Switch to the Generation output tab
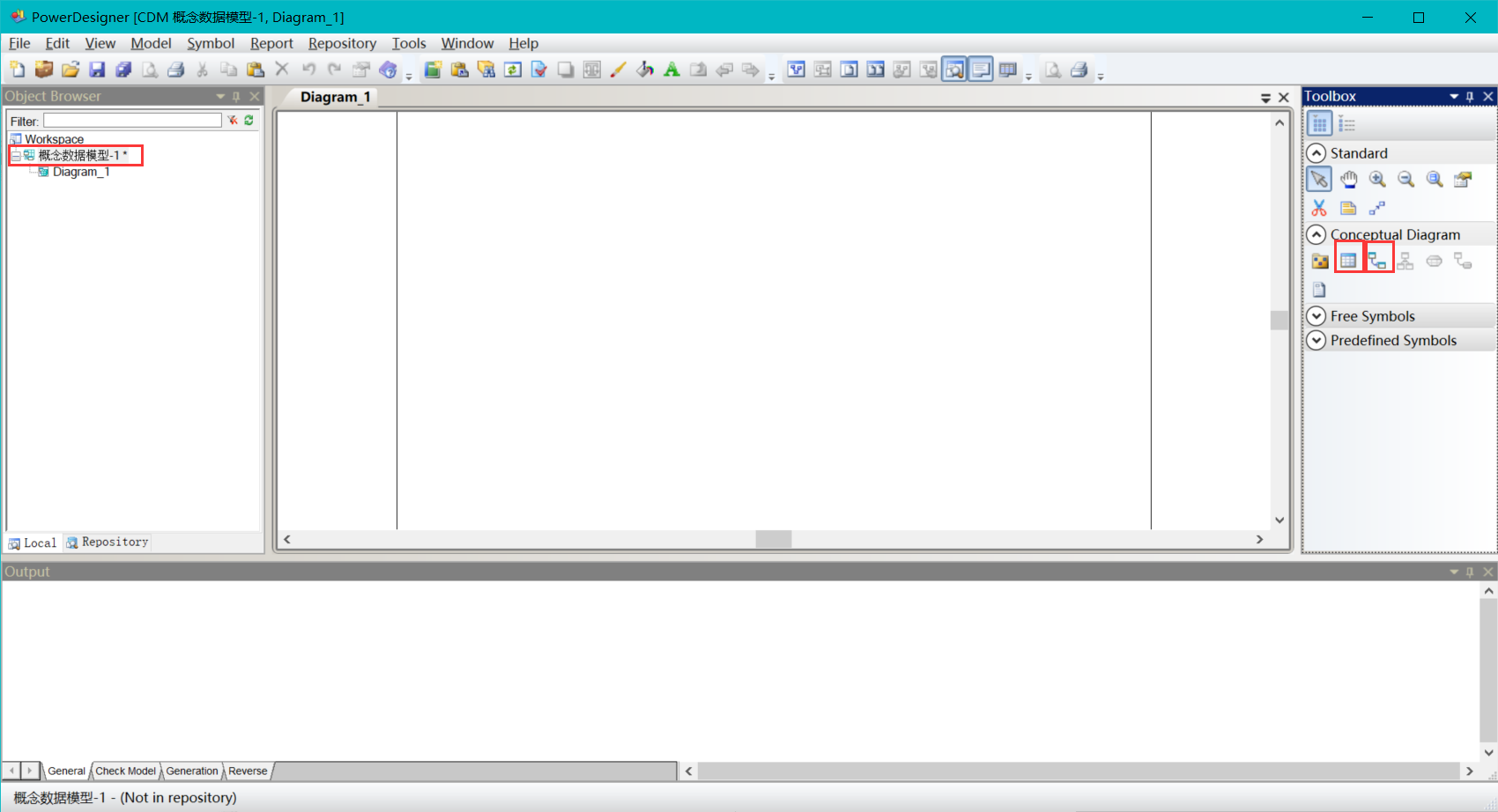This screenshot has width=1498, height=812. [192, 771]
